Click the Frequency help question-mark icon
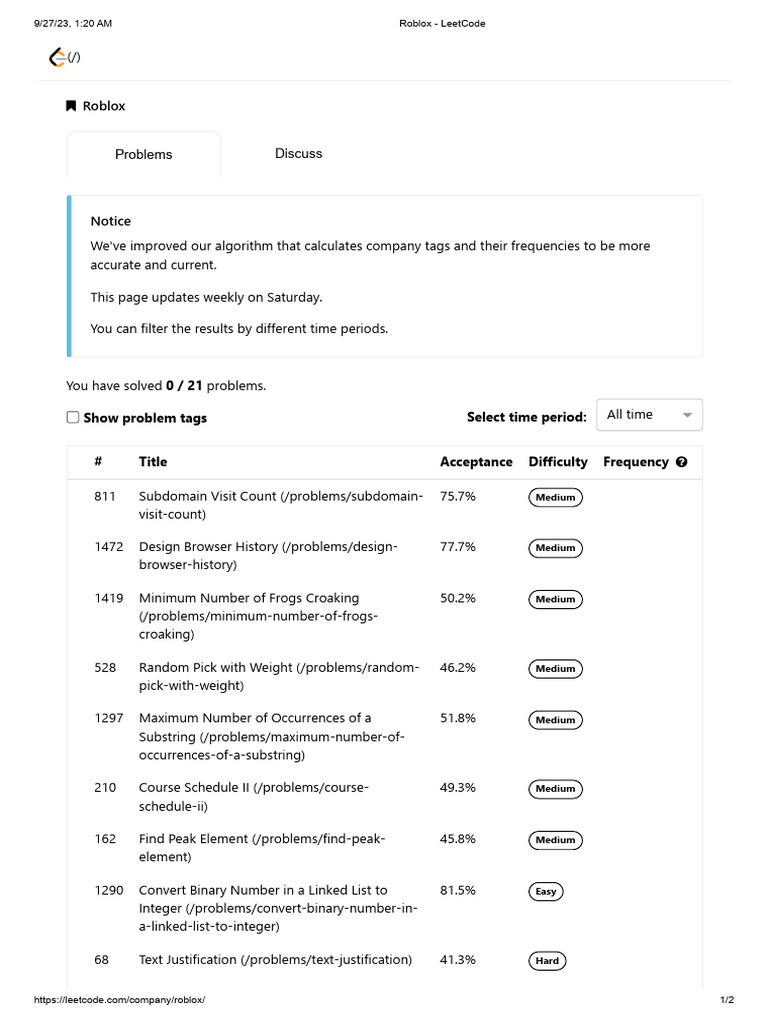Screen dimensions: 768x1024 click(682, 462)
